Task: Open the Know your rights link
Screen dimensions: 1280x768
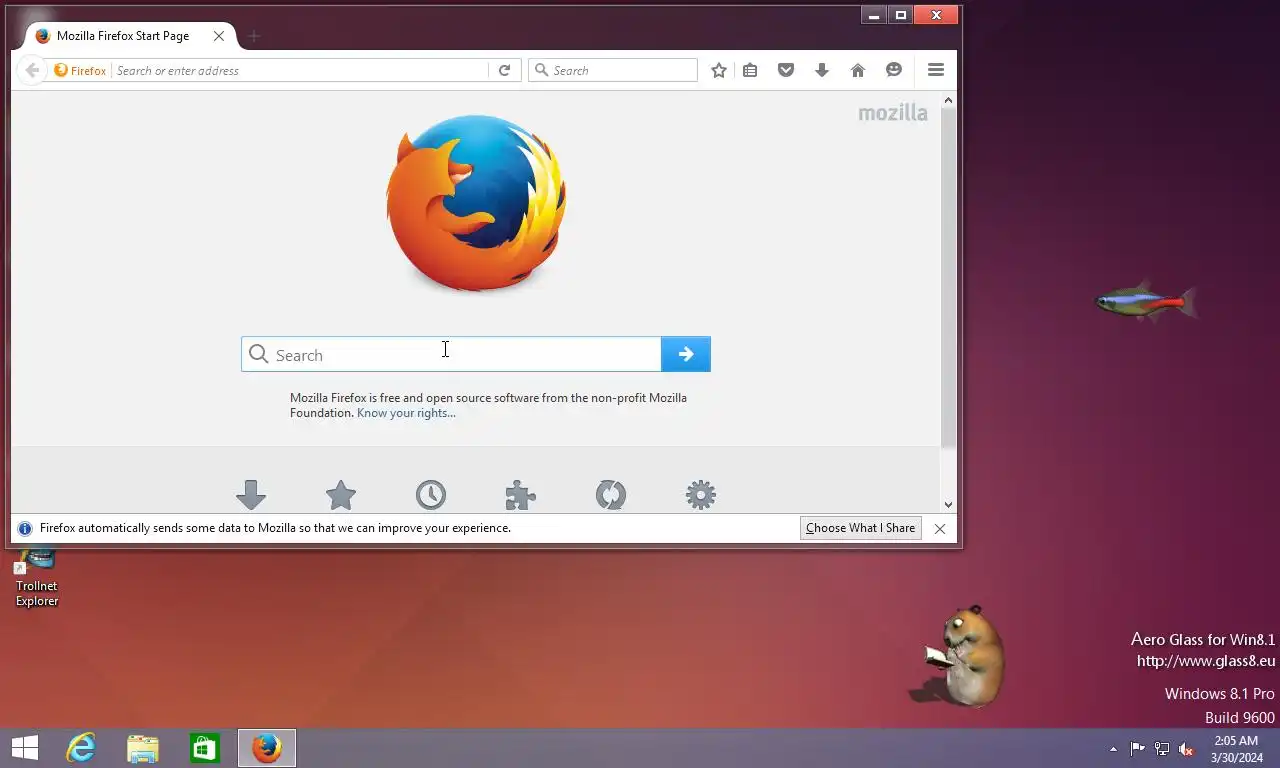Action: (406, 413)
